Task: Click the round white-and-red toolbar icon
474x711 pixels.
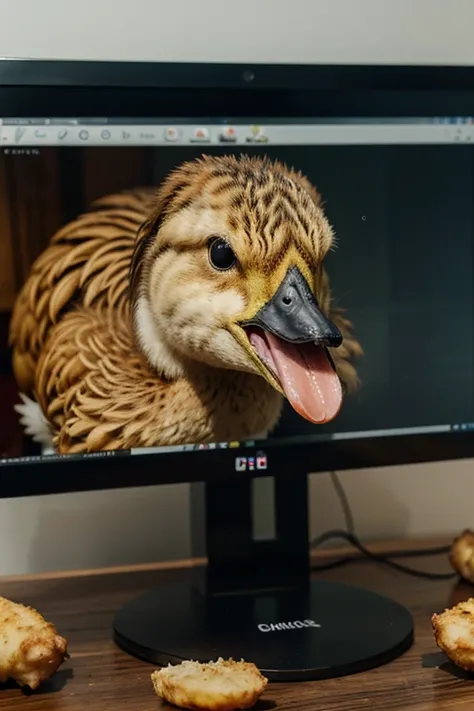Action: click(x=171, y=134)
